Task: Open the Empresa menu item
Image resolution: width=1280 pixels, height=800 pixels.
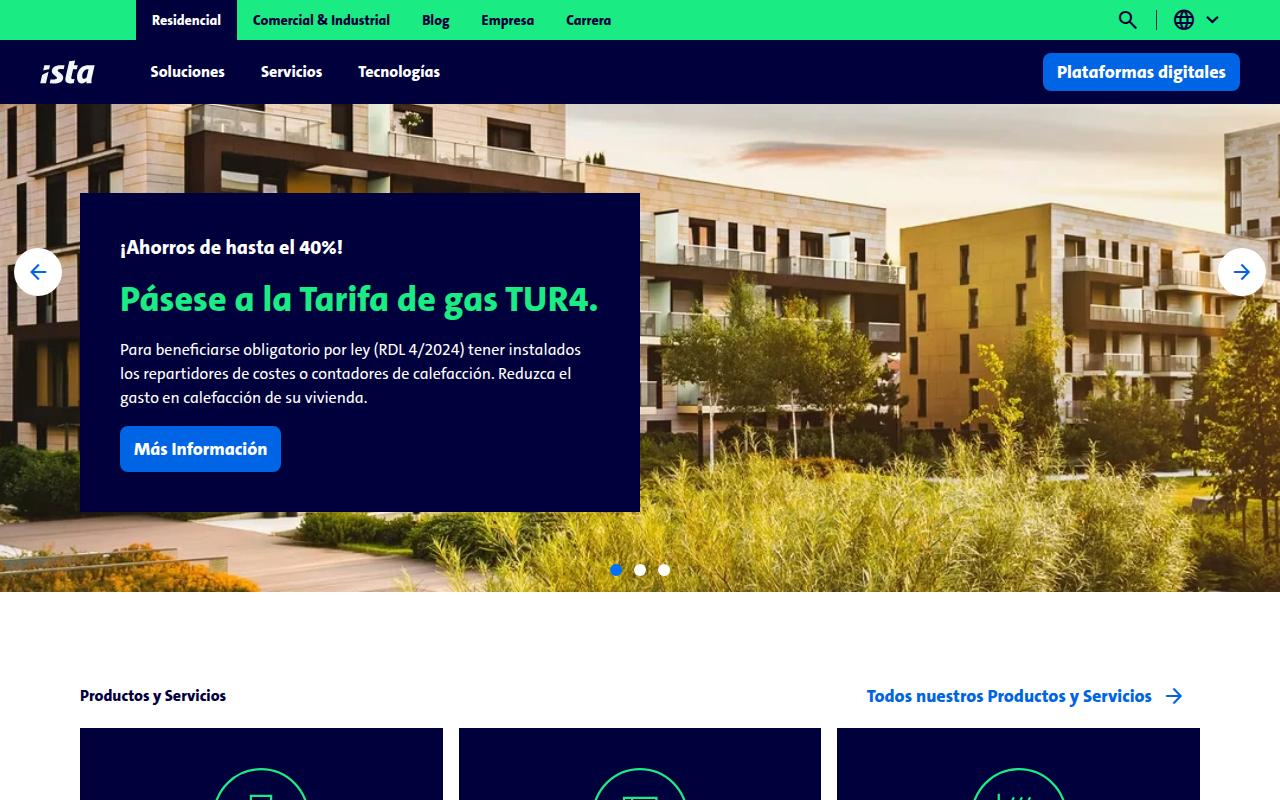Action: (507, 20)
